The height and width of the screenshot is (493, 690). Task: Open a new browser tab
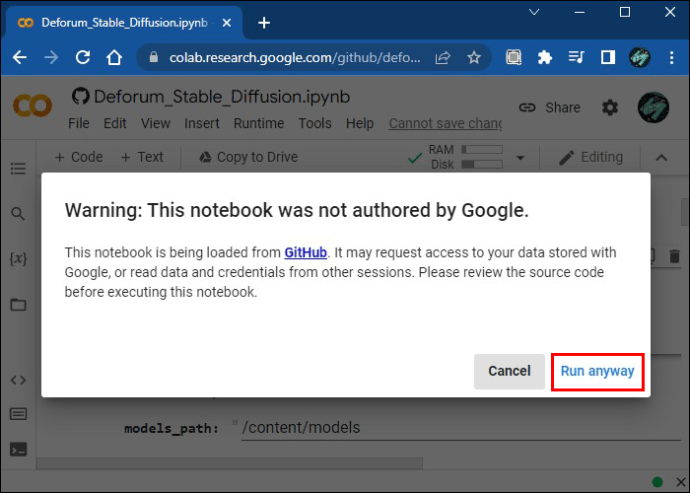(264, 23)
